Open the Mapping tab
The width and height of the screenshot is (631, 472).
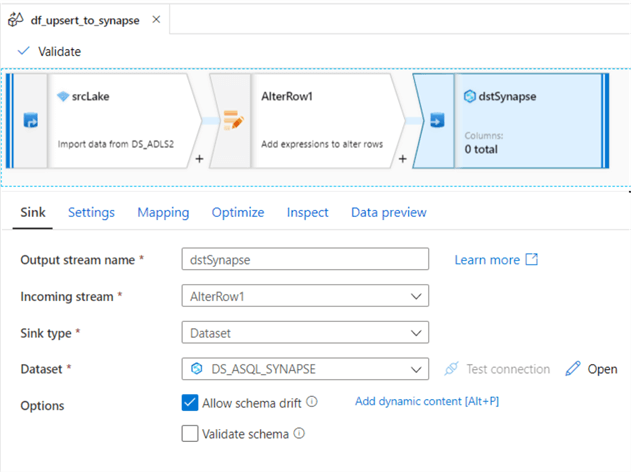point(163,212)
